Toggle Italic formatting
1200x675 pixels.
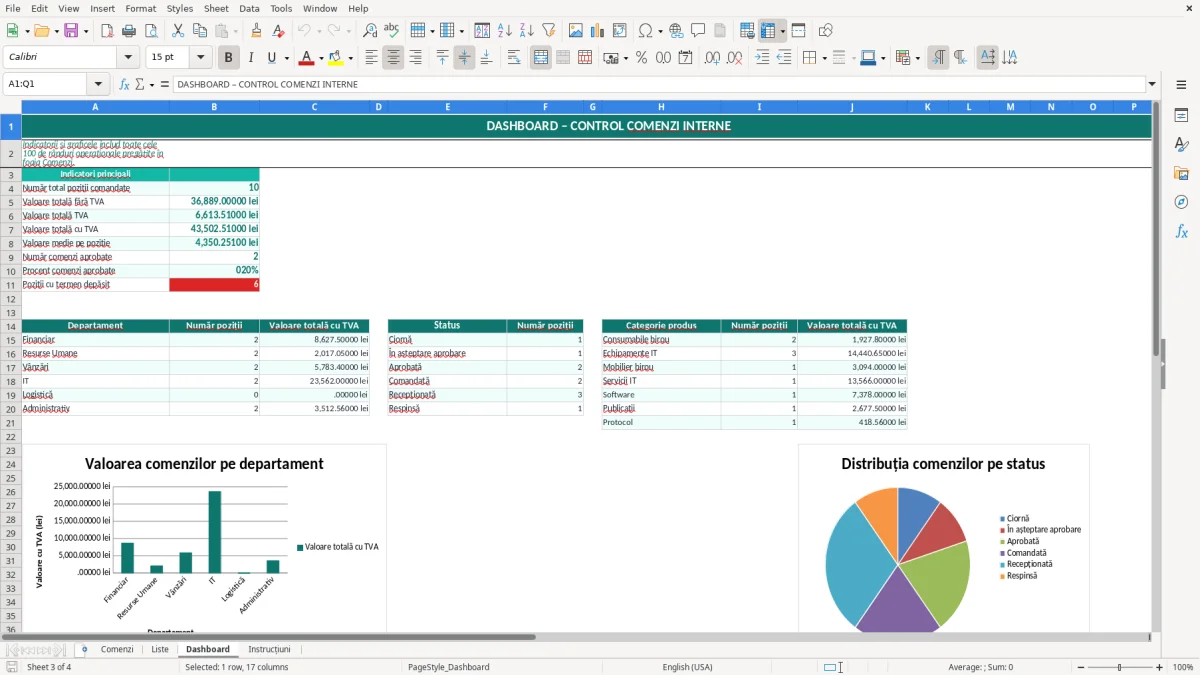250,58
